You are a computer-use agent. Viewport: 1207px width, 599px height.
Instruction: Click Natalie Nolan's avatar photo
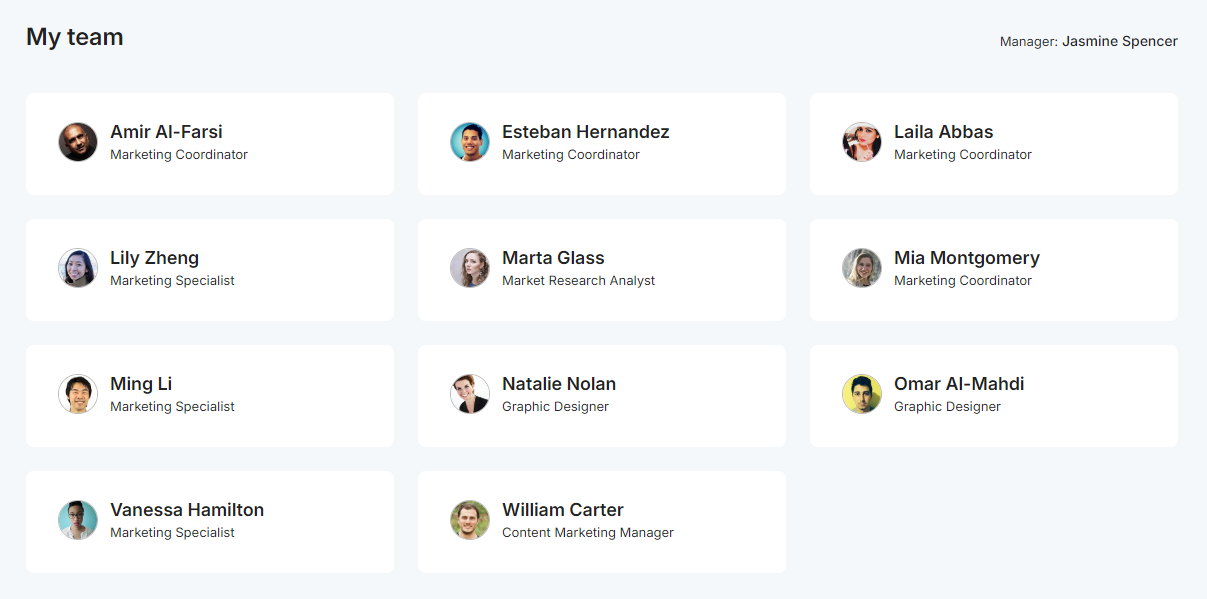click(x=470, y=394)
